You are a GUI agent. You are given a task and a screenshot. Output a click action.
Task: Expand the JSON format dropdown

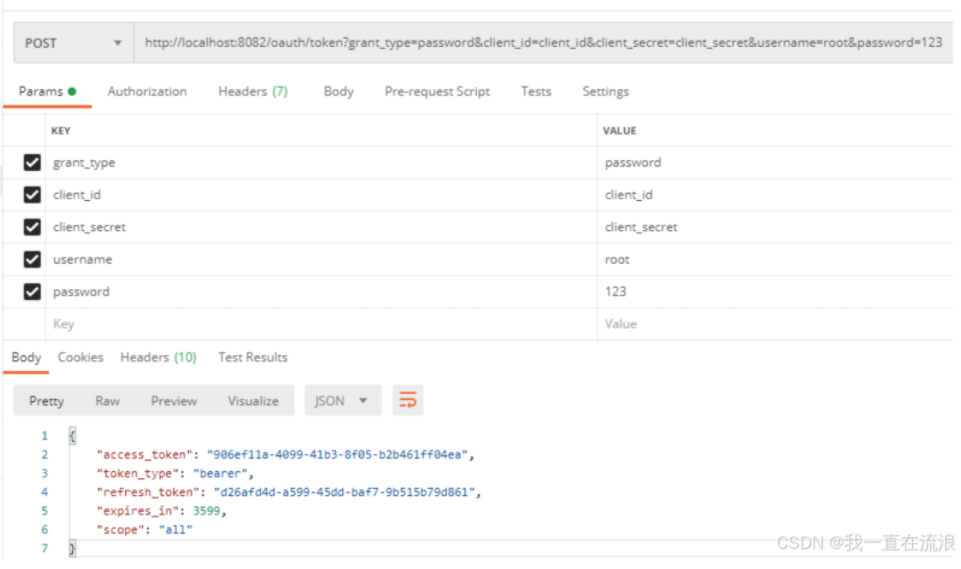click(x=343, y=401)
